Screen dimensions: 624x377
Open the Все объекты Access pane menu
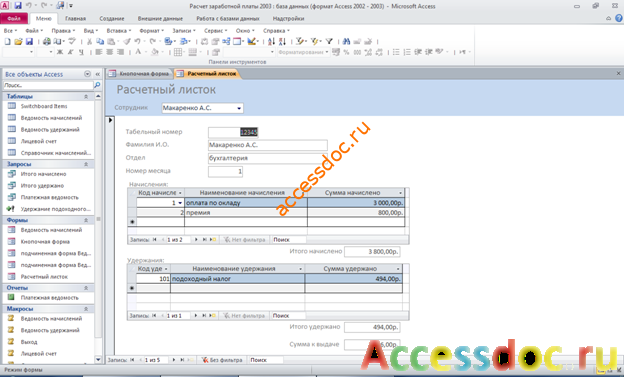click(88, 74)
